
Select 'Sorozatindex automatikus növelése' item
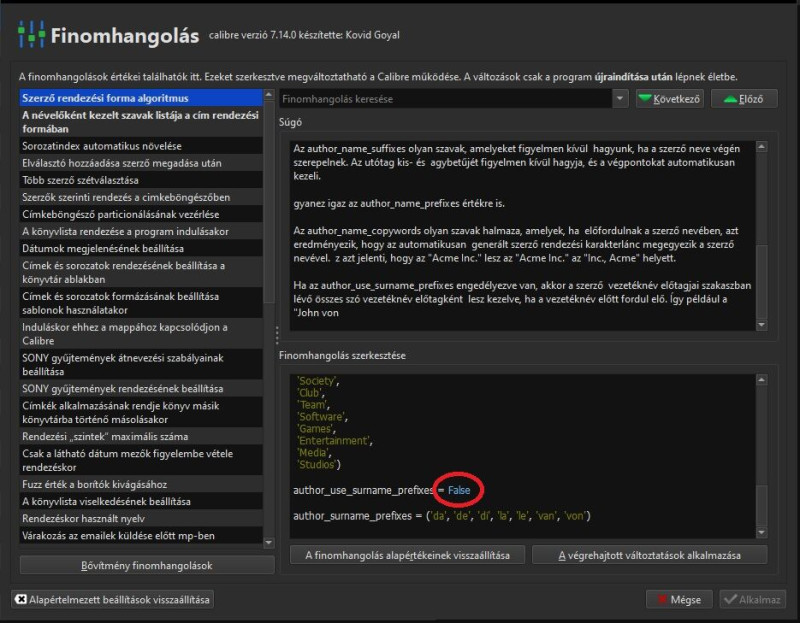tap(141, 146)
